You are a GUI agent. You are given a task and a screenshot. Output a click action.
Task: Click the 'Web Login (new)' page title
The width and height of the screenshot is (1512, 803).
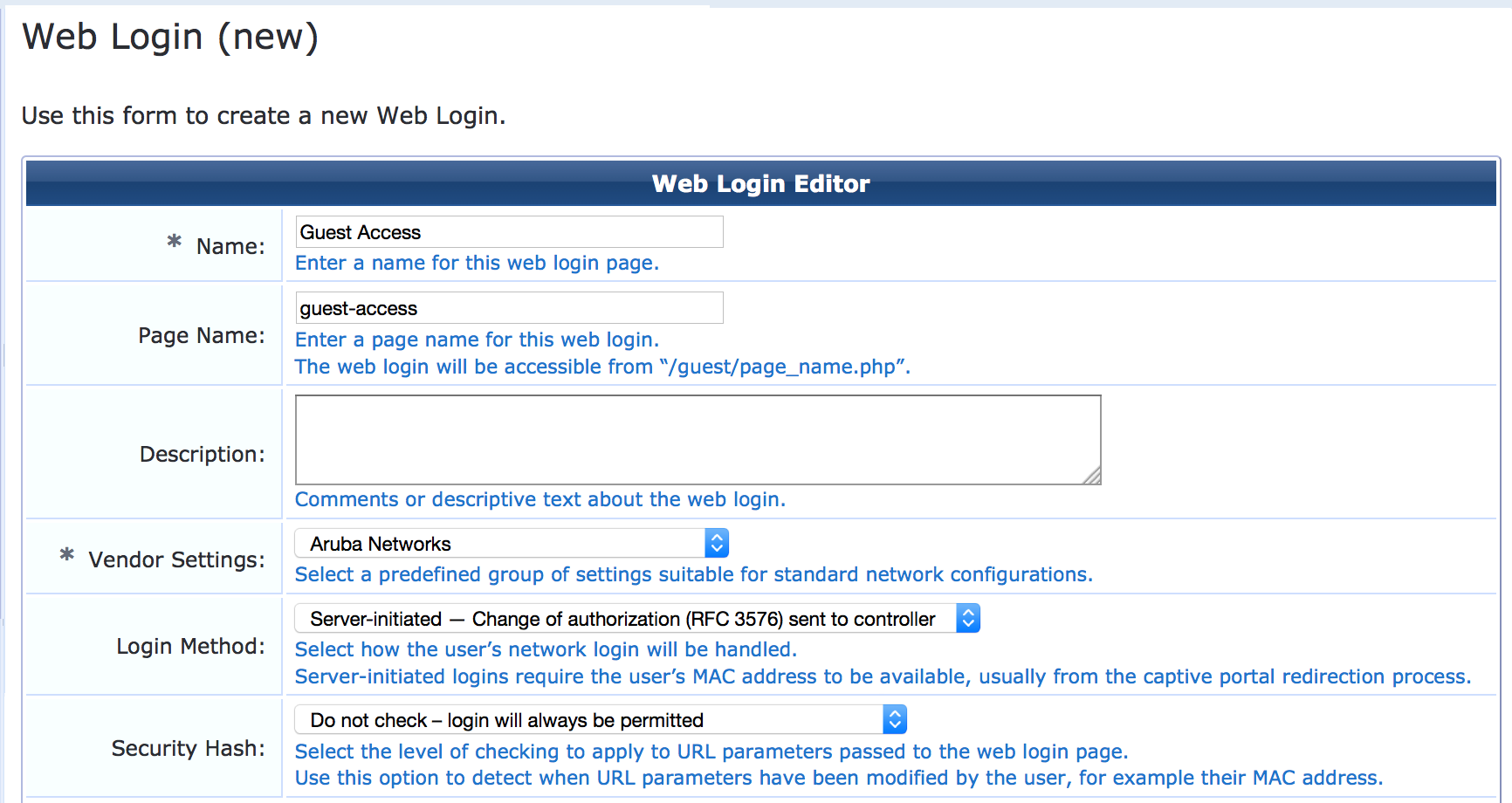(170, 37)
